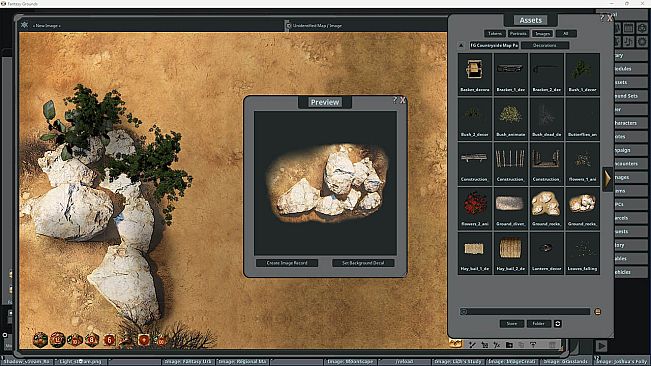Open the assets Folder button
This screenshot has height=366, width=651.
538,324
